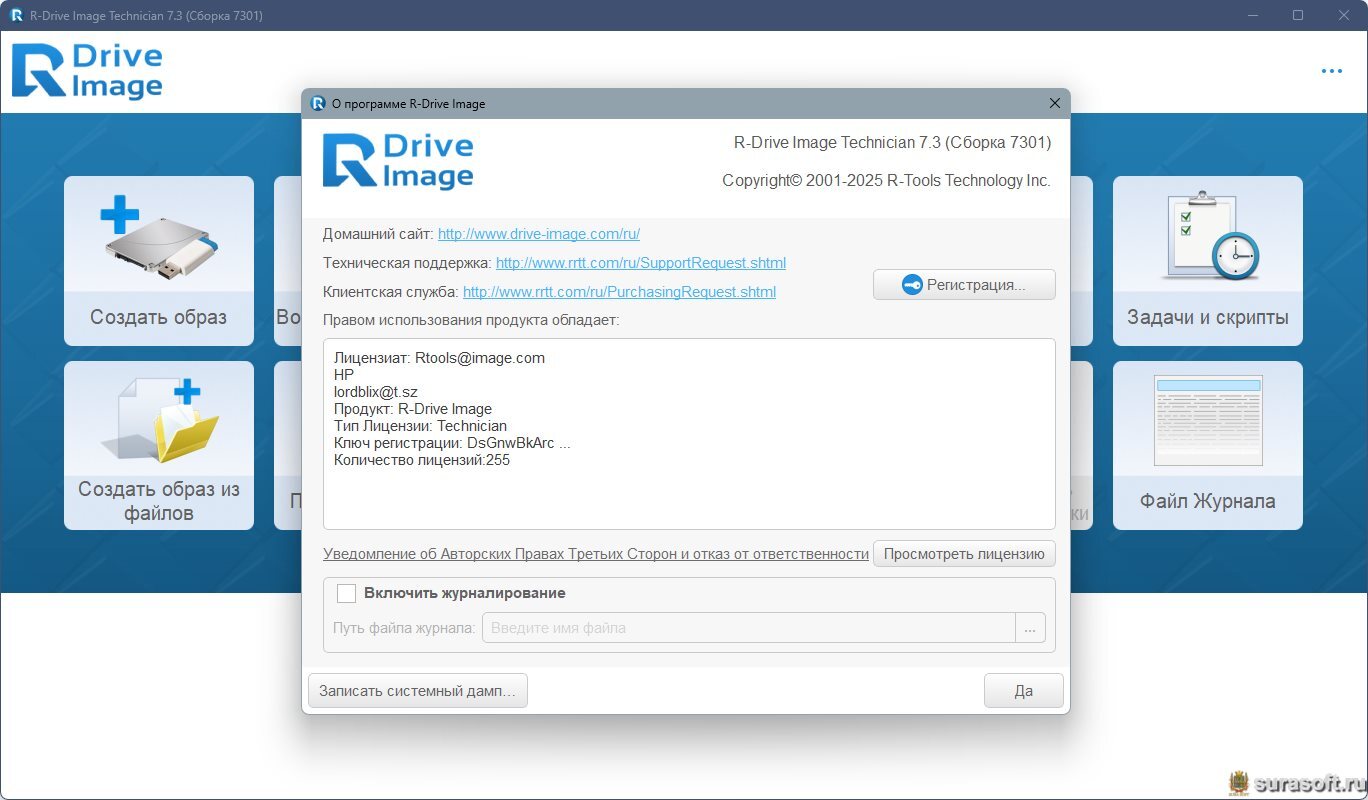
Task: Click the lordblix@t.sz text line
Action: coord(376,392)
